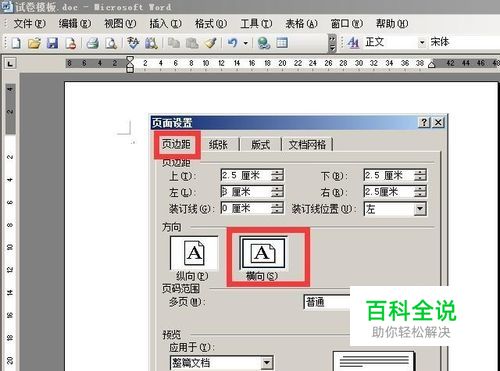Save the document with the floppy disk icon
Image resolution: width=500 pixels, height=371 pixels.
point(52,43)
